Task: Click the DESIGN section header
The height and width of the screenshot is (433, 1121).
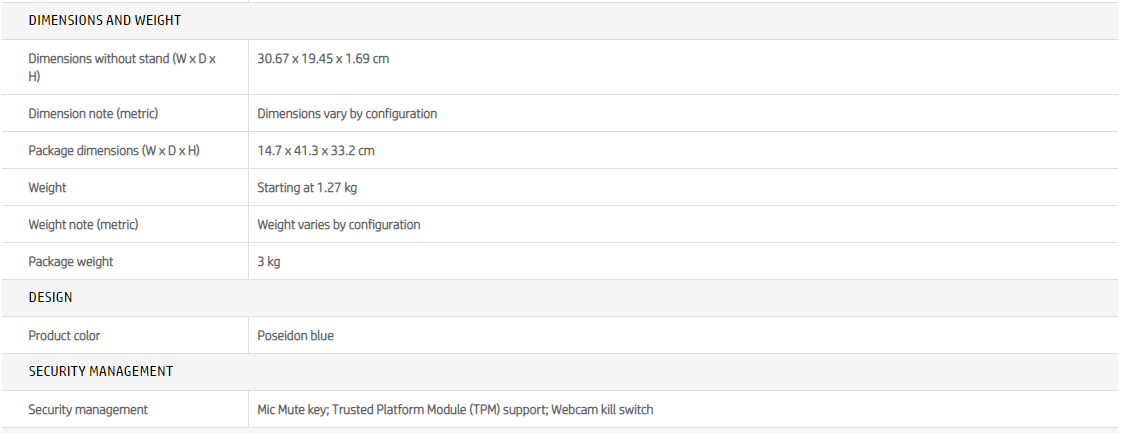Action: coord(50,298)
